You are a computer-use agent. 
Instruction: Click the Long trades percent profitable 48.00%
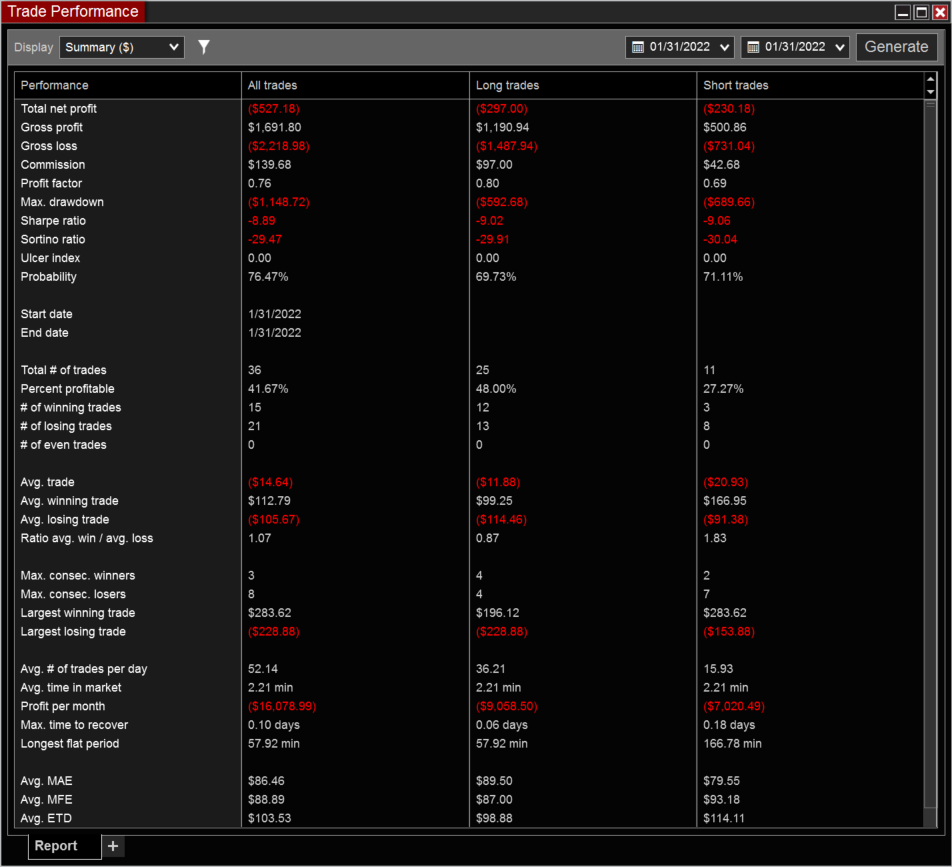(496, 389)
